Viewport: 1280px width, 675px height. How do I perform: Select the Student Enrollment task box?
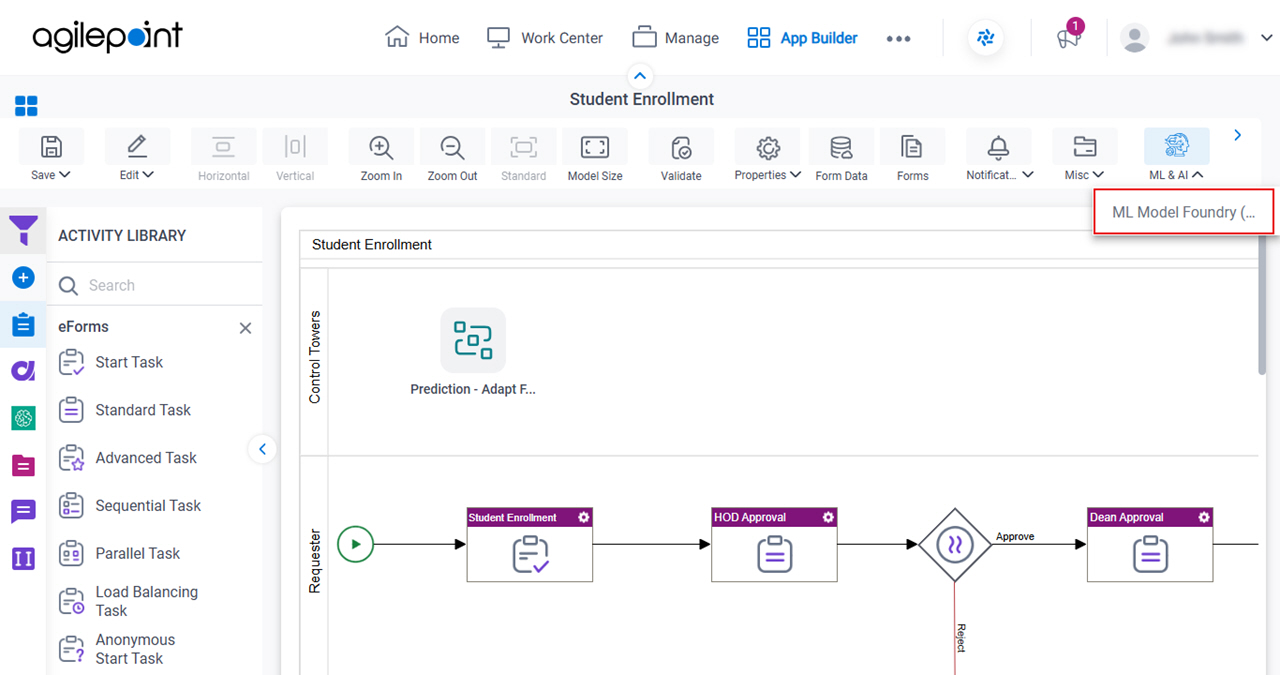530,545
